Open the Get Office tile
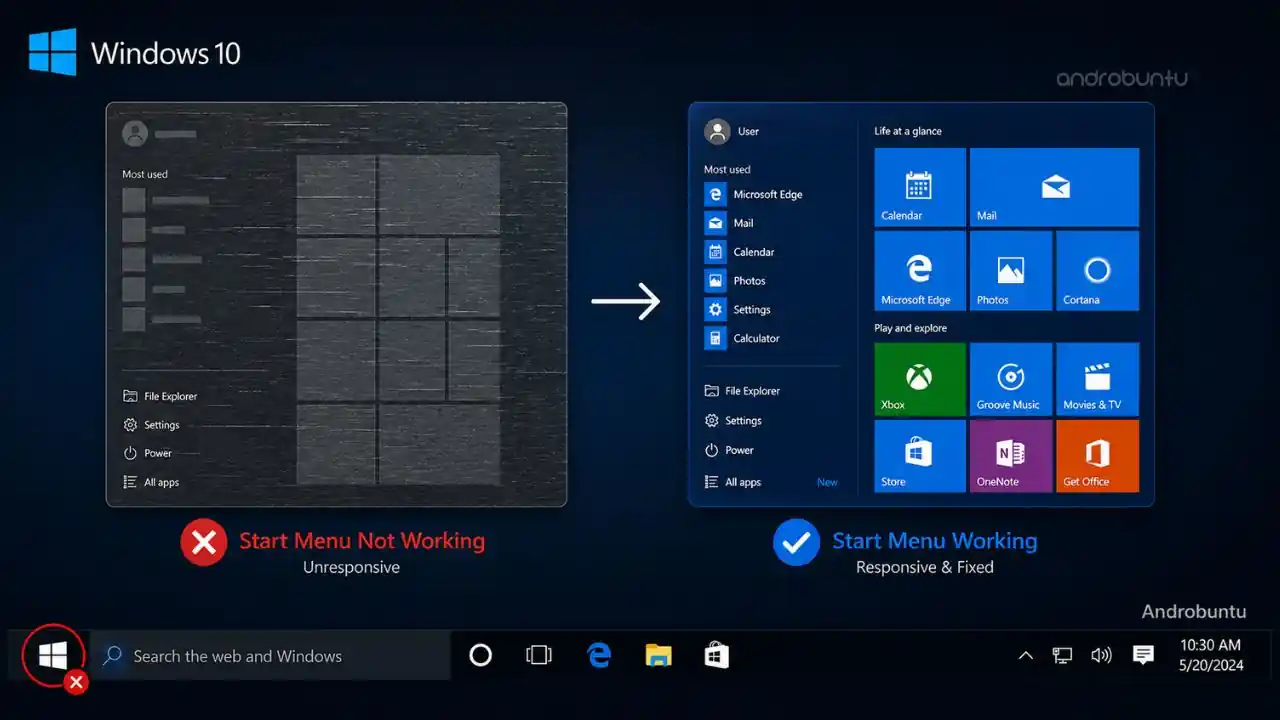1280x720 pixels. [x=1097, y=456]
